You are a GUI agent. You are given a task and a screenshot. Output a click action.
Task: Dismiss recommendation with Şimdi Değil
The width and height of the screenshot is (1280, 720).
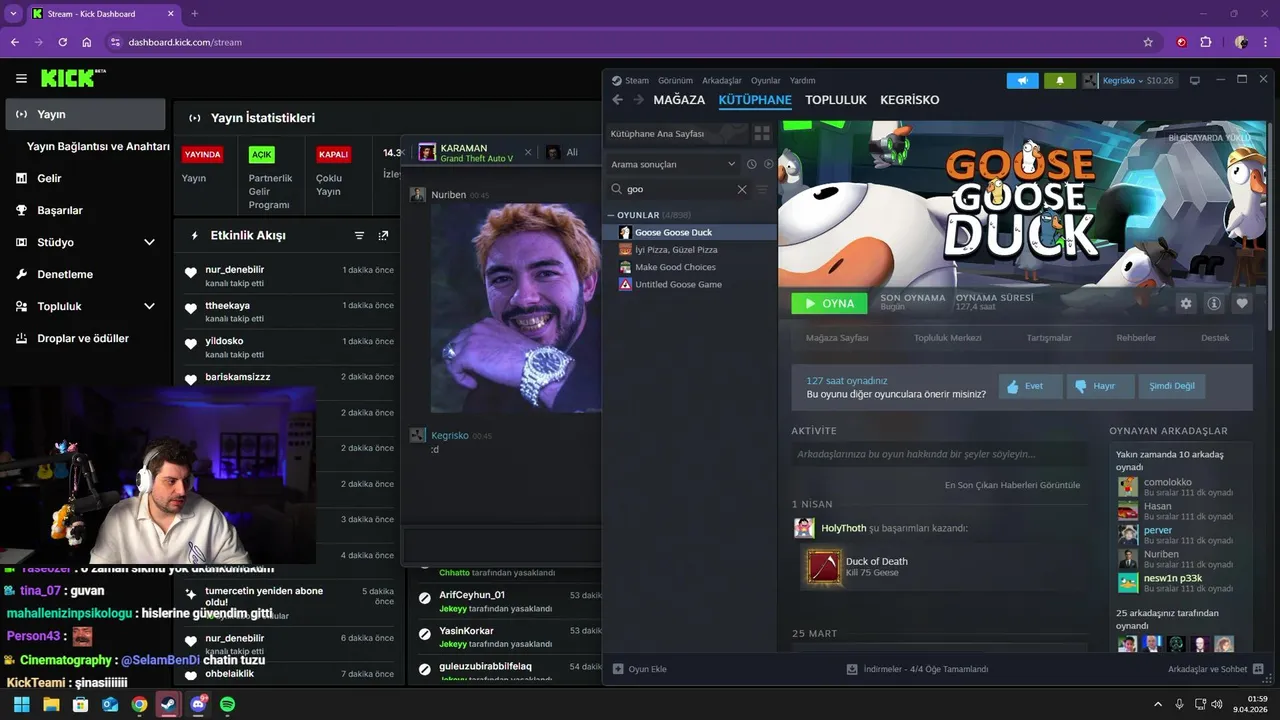click(x=1172, y=386)
